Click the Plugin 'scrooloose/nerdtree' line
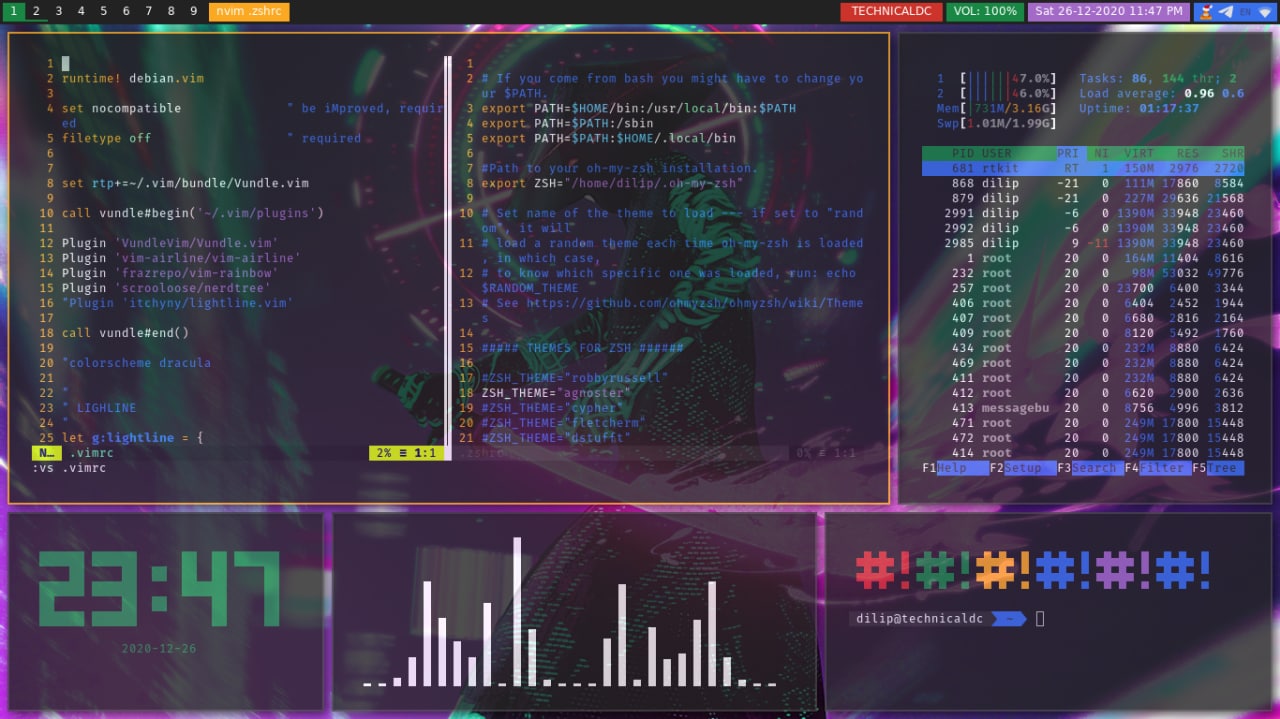The height and width of the screenshot is (719, 1280). pos(166,288)
